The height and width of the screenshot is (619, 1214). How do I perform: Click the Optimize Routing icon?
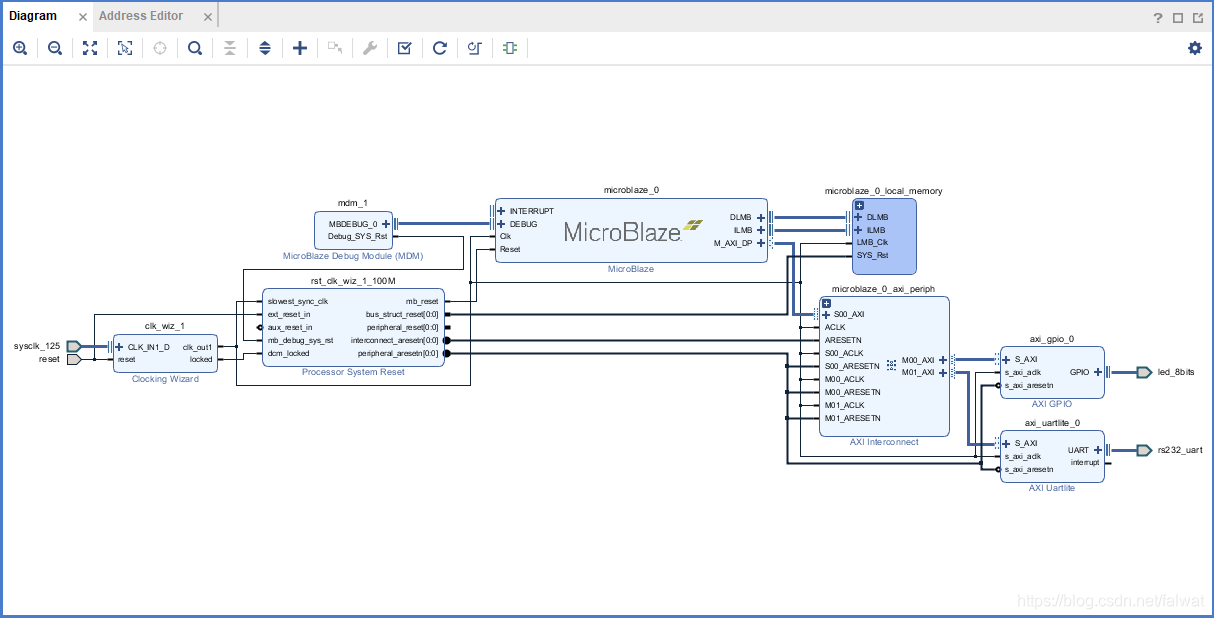click(x=475, y=48)
